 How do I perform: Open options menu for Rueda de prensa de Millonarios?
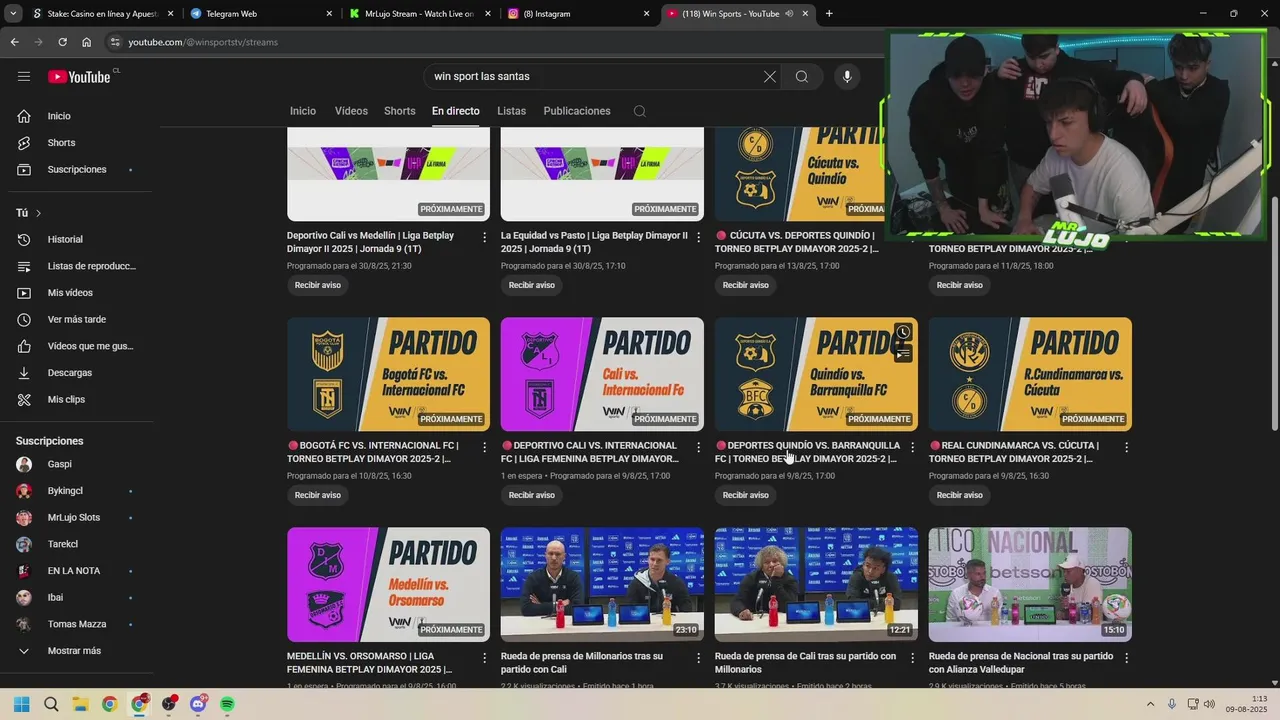point(699,658)
